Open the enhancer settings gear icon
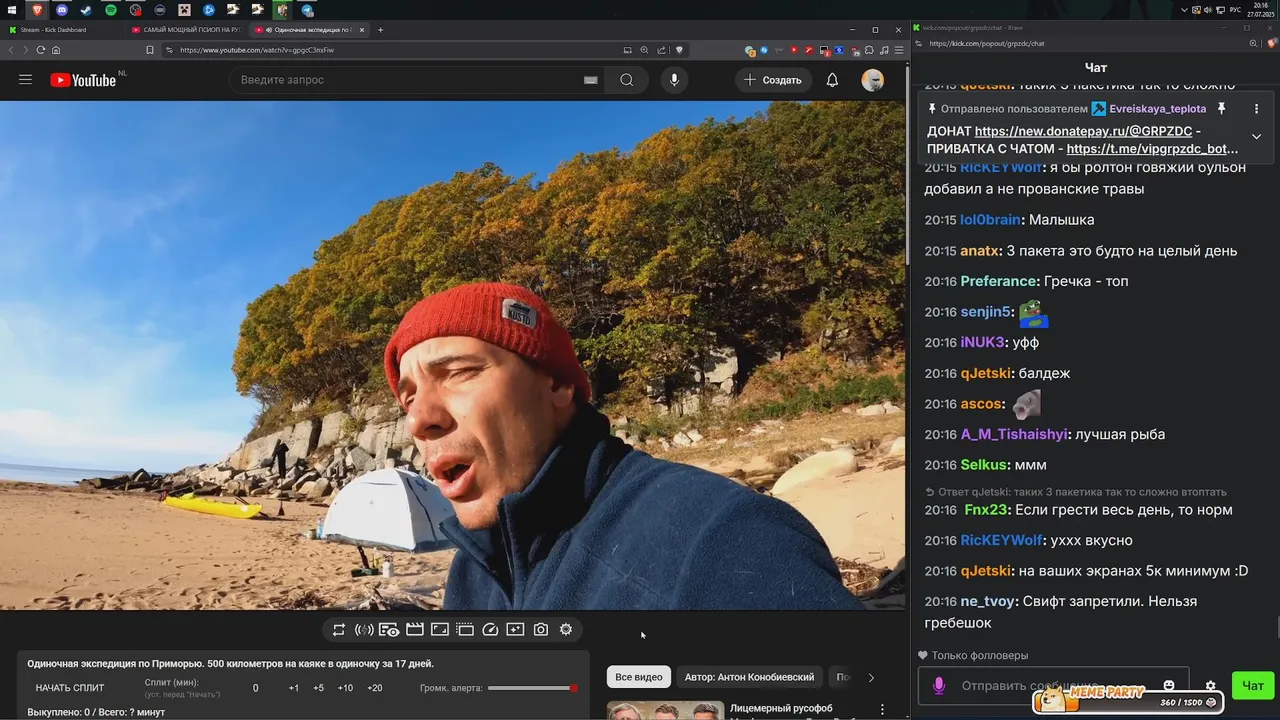 [x=566, y=629]
